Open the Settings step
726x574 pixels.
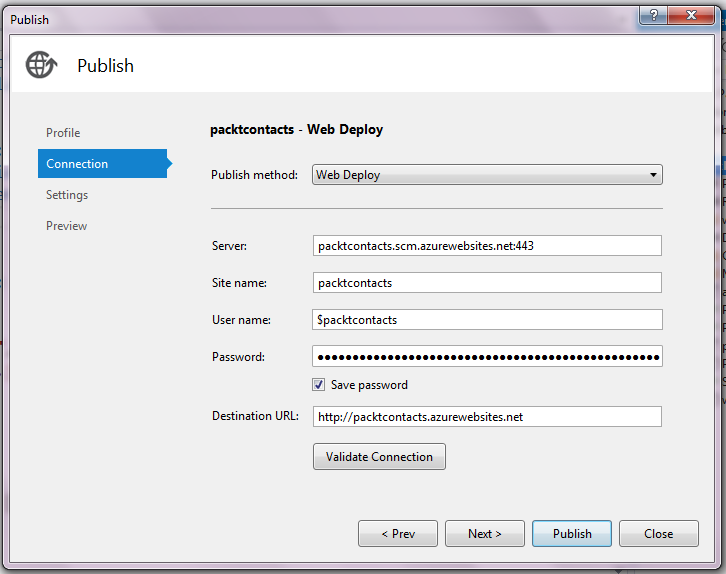click(67, 195)
